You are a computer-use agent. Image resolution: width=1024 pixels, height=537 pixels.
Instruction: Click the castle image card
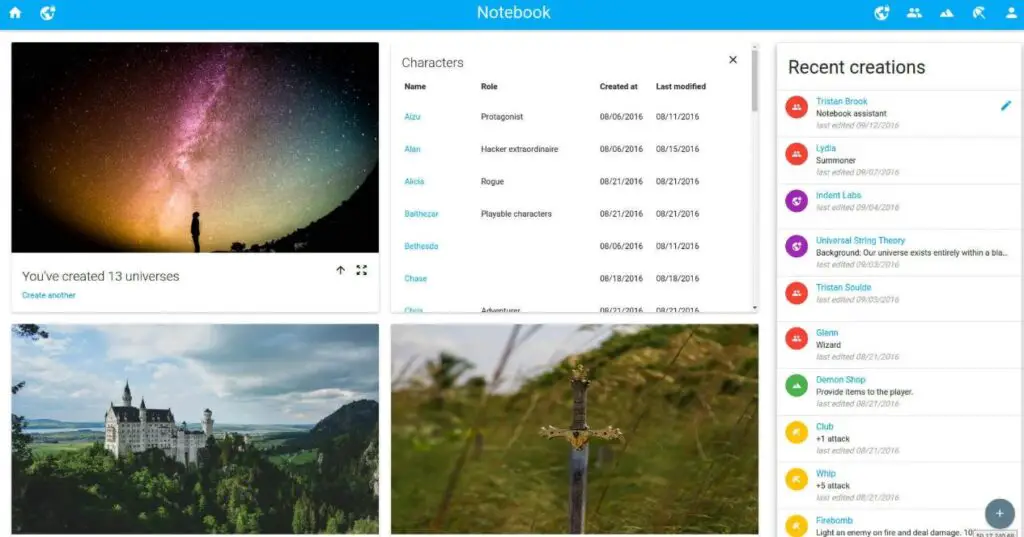point(195,428)
